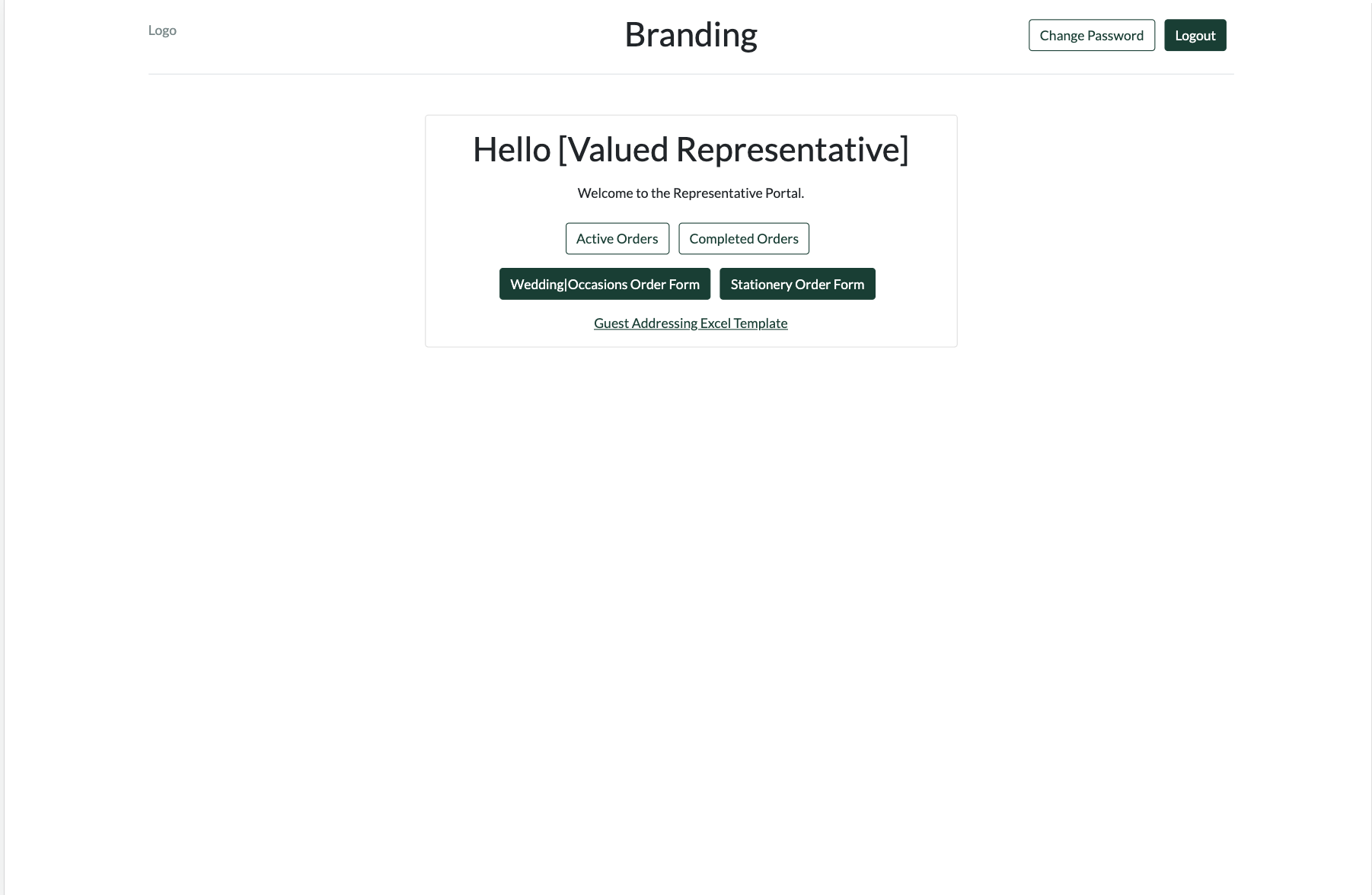The height and width of the screenshot is (895, 1372).
Task: Sign out using the dark Logout button
Action: (x=1195, y=36)
